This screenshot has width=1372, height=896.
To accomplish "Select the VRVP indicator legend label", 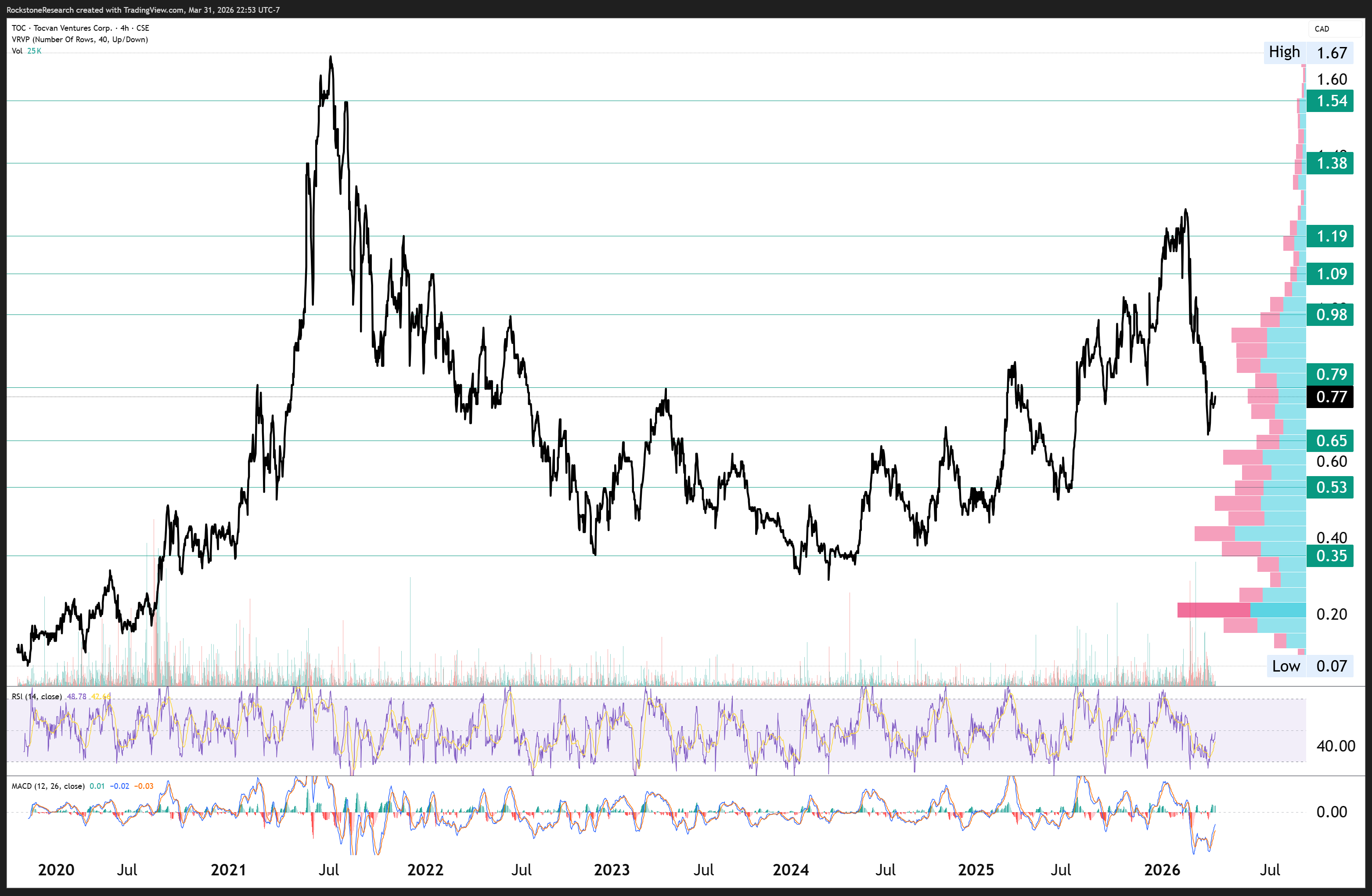I will pyautogui.click(x=79, y=39).
